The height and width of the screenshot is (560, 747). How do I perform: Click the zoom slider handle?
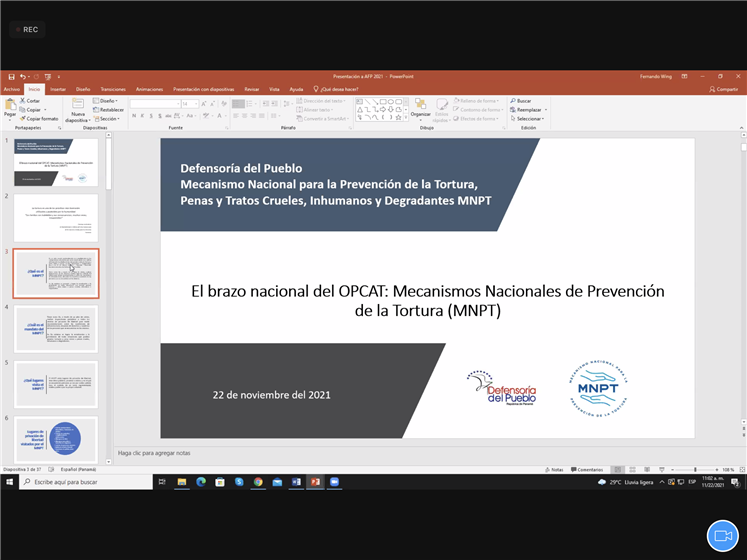[x=695, y=469]
